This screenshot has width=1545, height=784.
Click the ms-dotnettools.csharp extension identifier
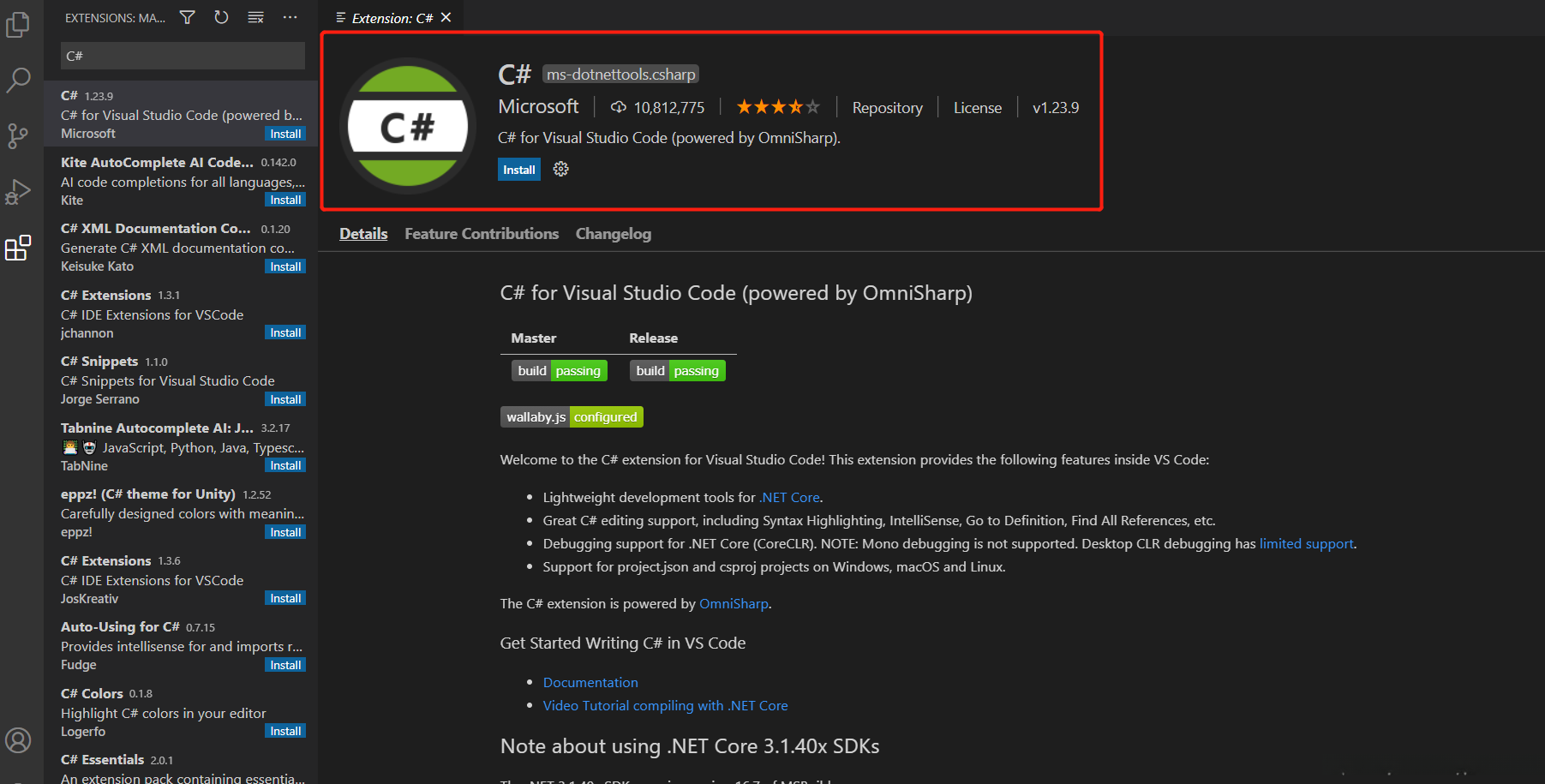pyautogui.click(x=621, y=75)
